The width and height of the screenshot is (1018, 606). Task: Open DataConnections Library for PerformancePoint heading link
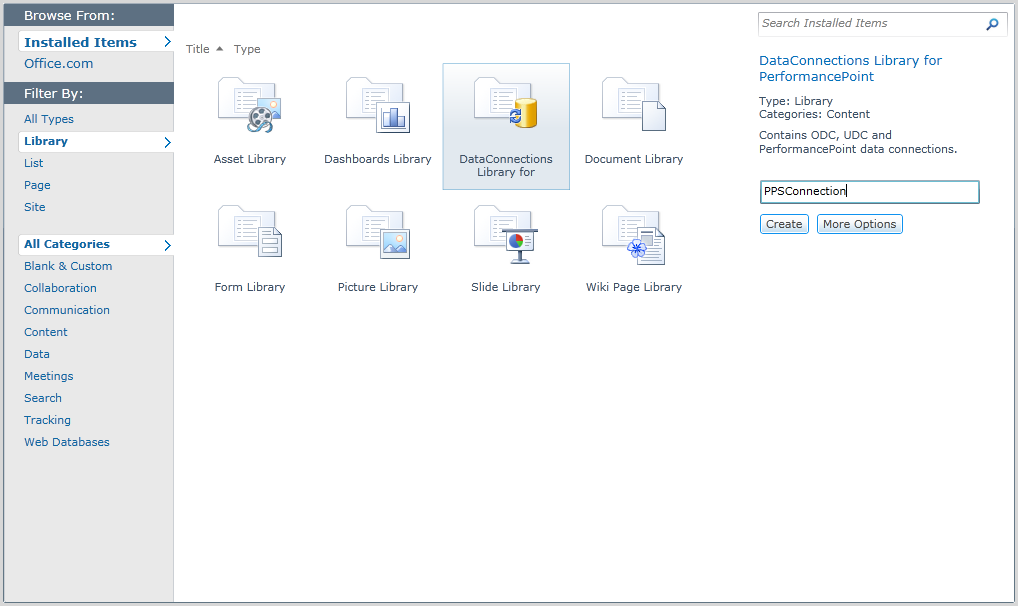(x=850, y=68)
